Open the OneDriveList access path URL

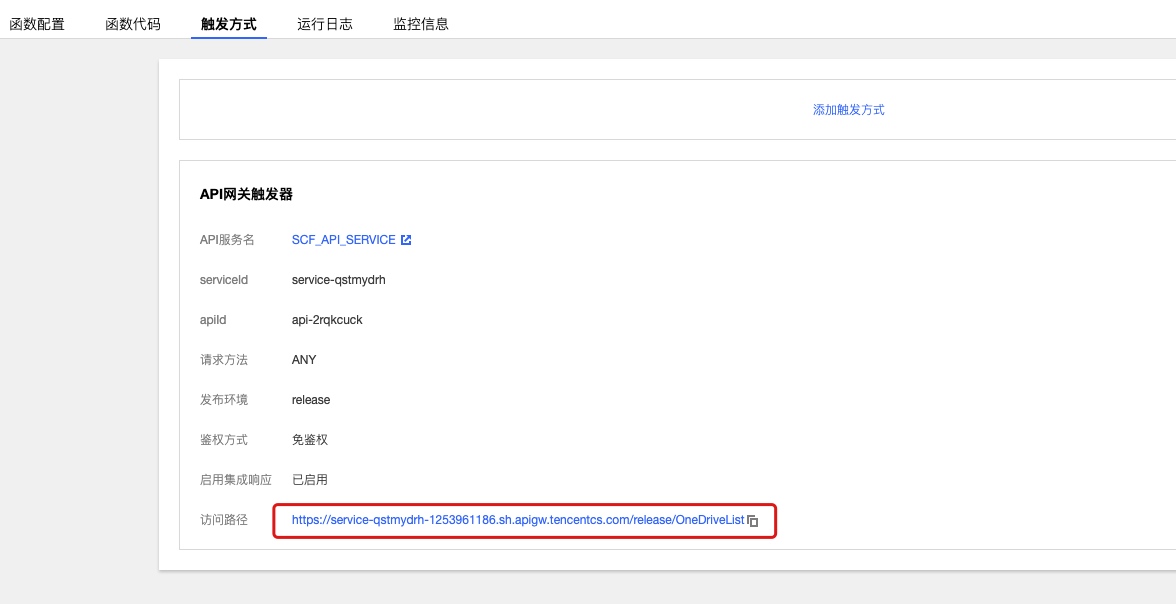click(517, 520)
